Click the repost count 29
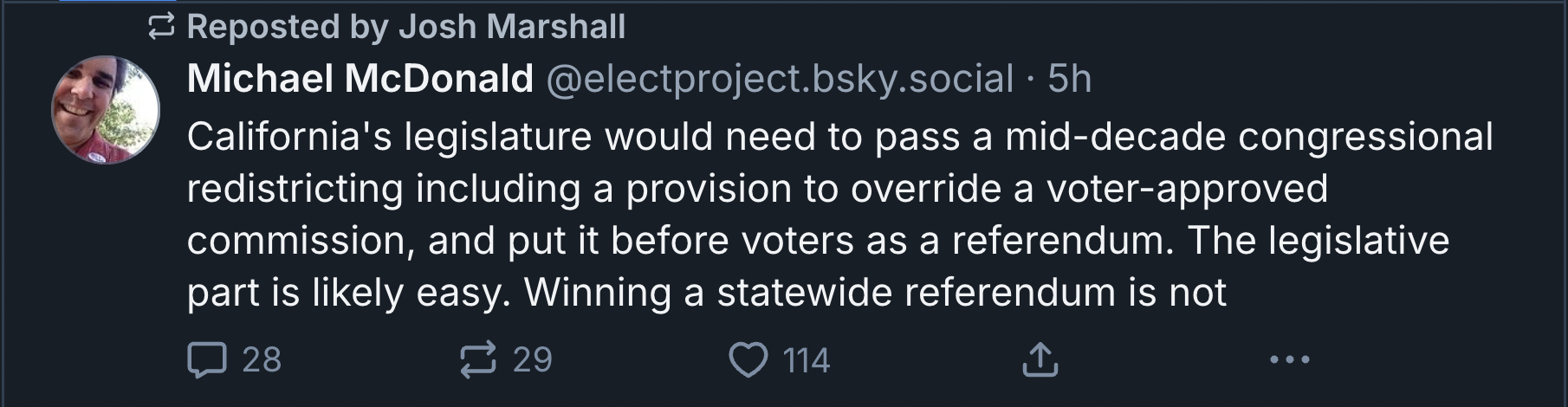 point(532,359)
